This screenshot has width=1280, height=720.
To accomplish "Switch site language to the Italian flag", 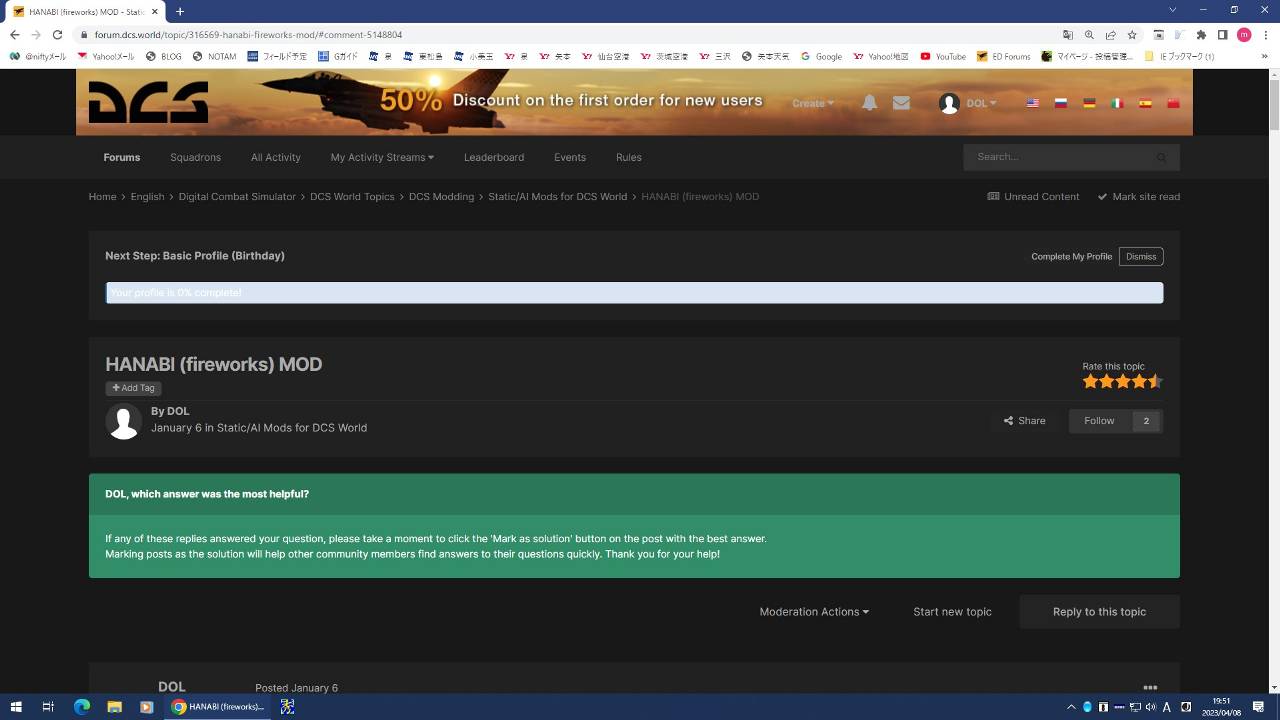I will (1117, 103).
